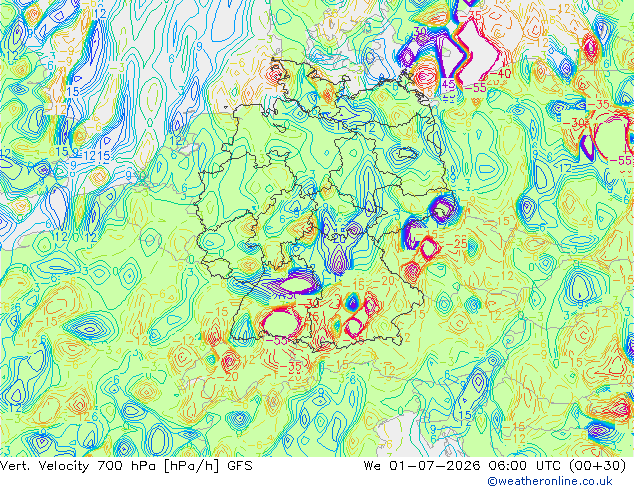This screenshot has width=634, height=490.
Task: Select the 06:00 UTC (00+30) timestamp text
Action: (557, 466)
